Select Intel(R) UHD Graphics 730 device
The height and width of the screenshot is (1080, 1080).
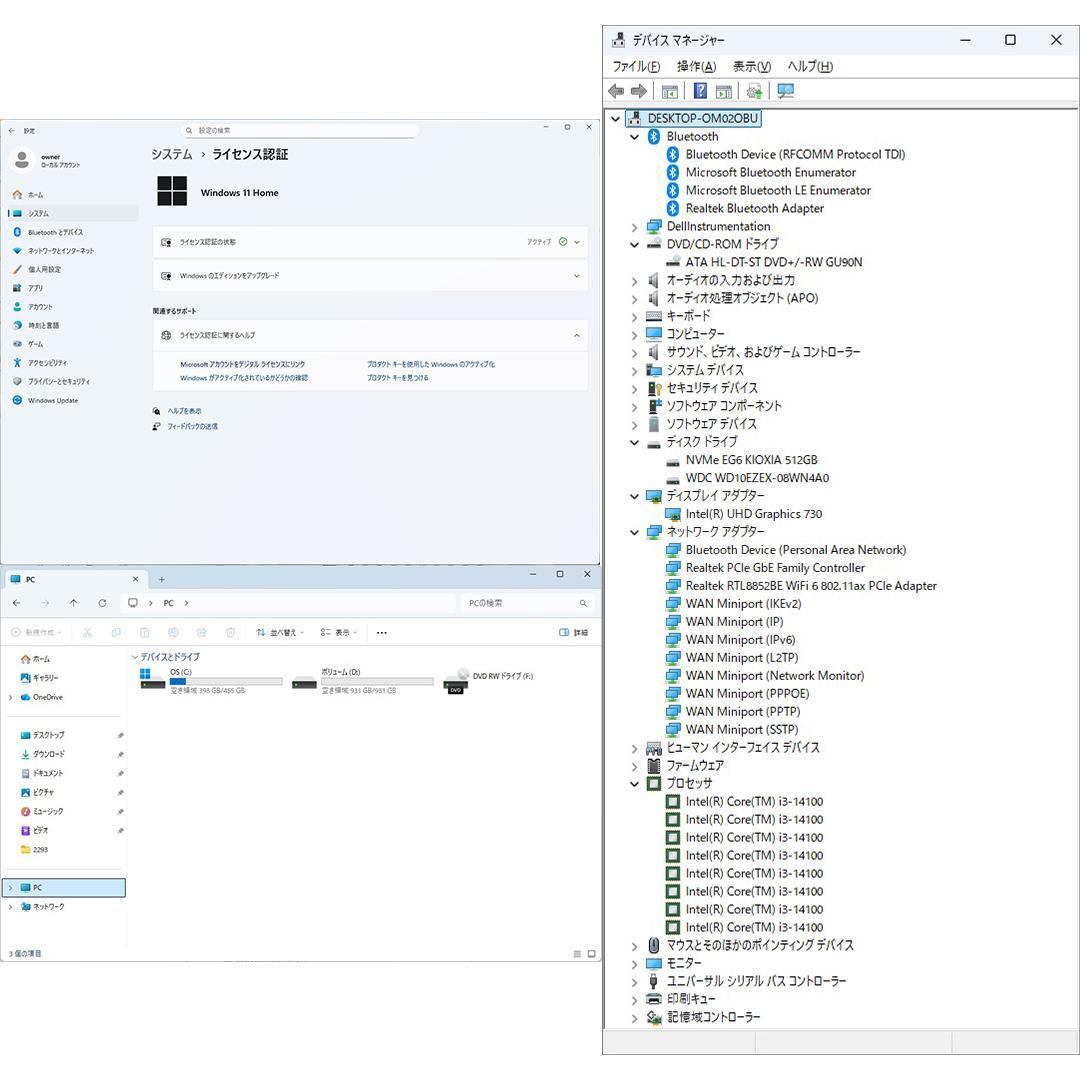(x=753, y=514)
